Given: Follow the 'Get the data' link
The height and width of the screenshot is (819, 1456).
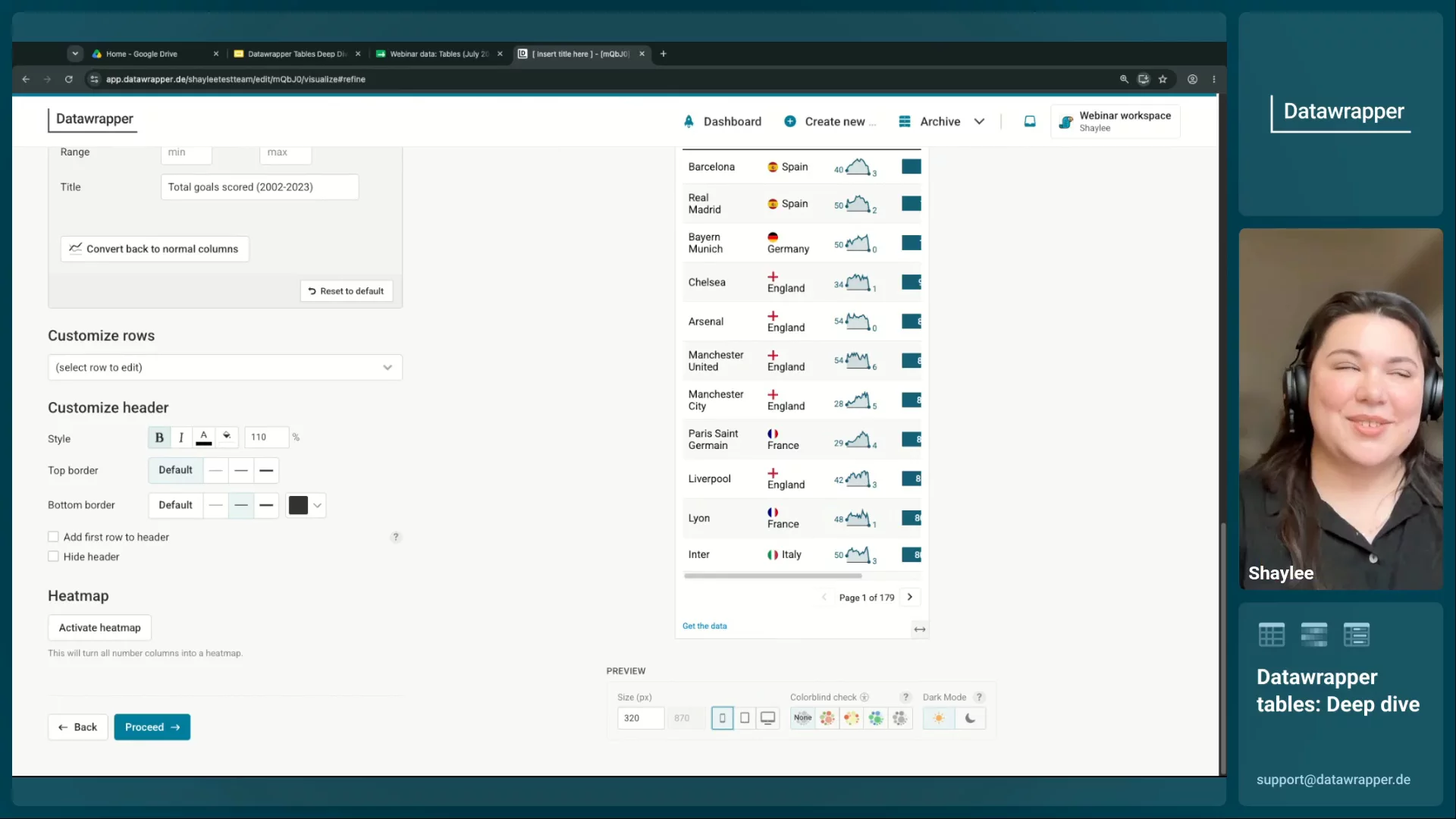Looking at the screenshot, I should pyautogui.click(x=704, y=626).
